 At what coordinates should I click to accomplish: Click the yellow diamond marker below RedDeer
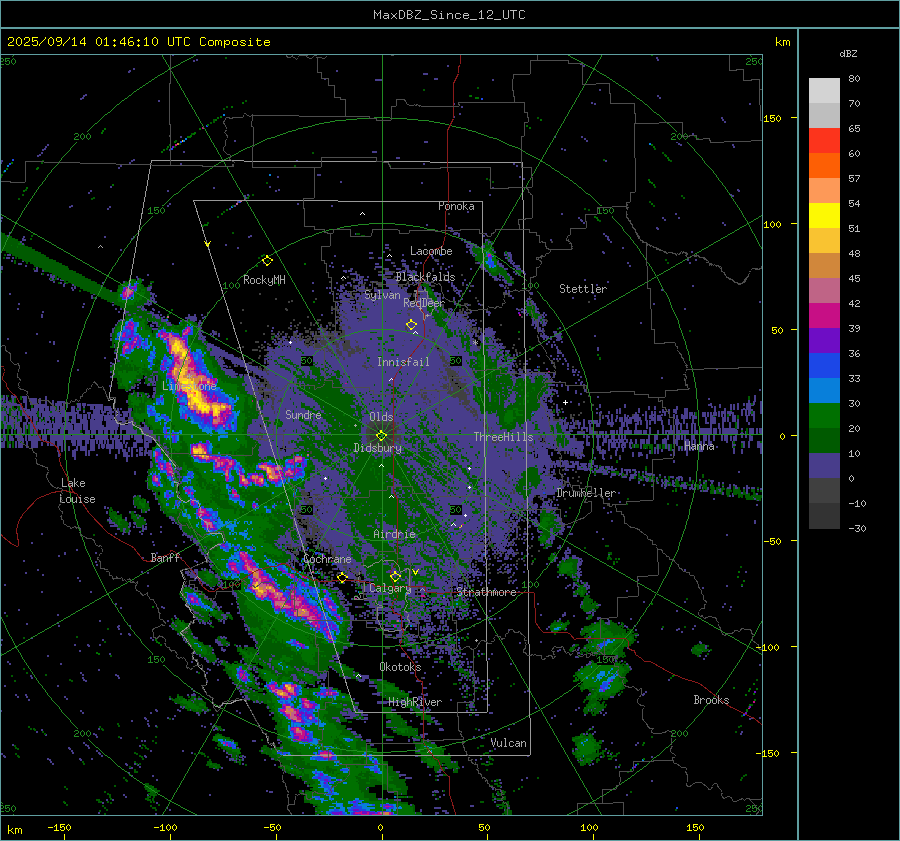[x=411, y=325]
